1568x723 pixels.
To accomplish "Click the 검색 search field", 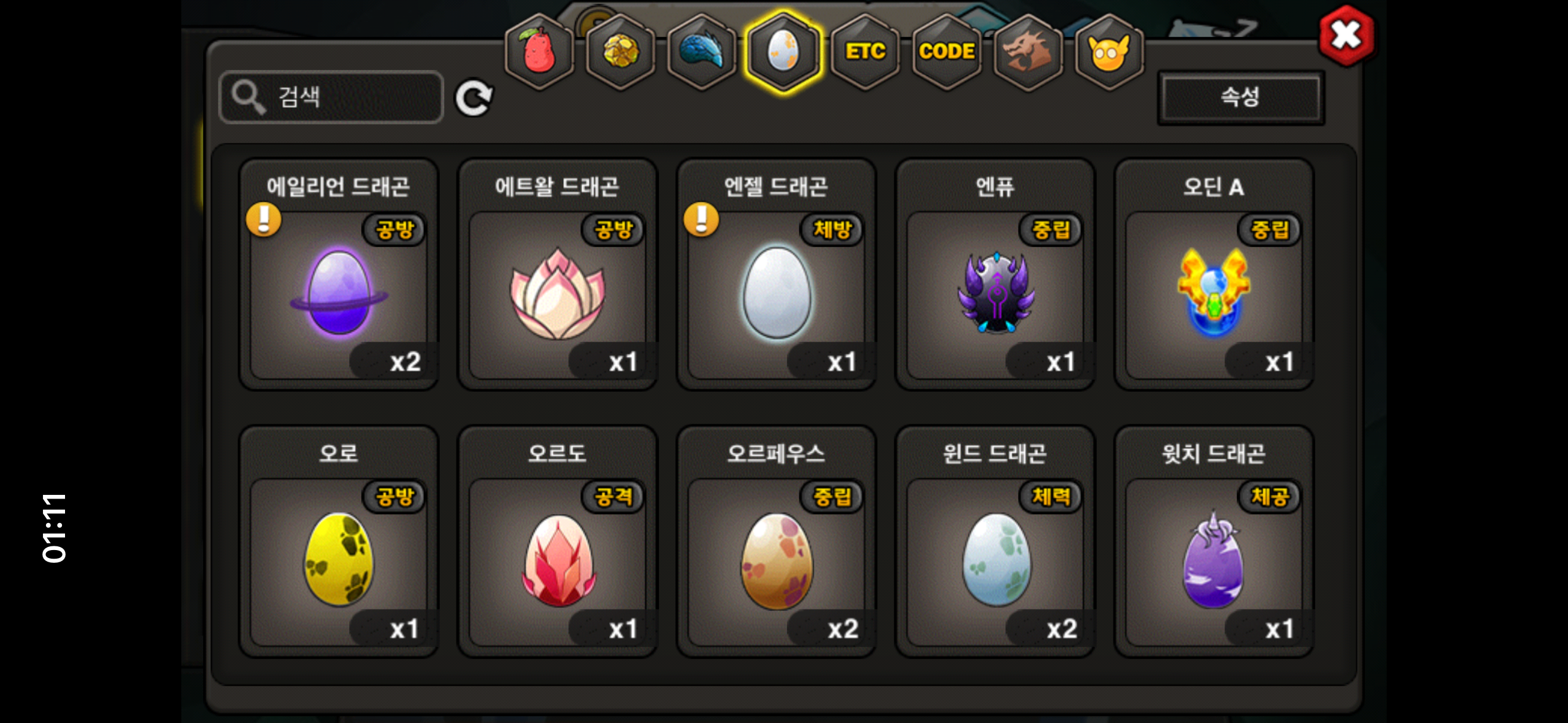I will click(331, 97).
